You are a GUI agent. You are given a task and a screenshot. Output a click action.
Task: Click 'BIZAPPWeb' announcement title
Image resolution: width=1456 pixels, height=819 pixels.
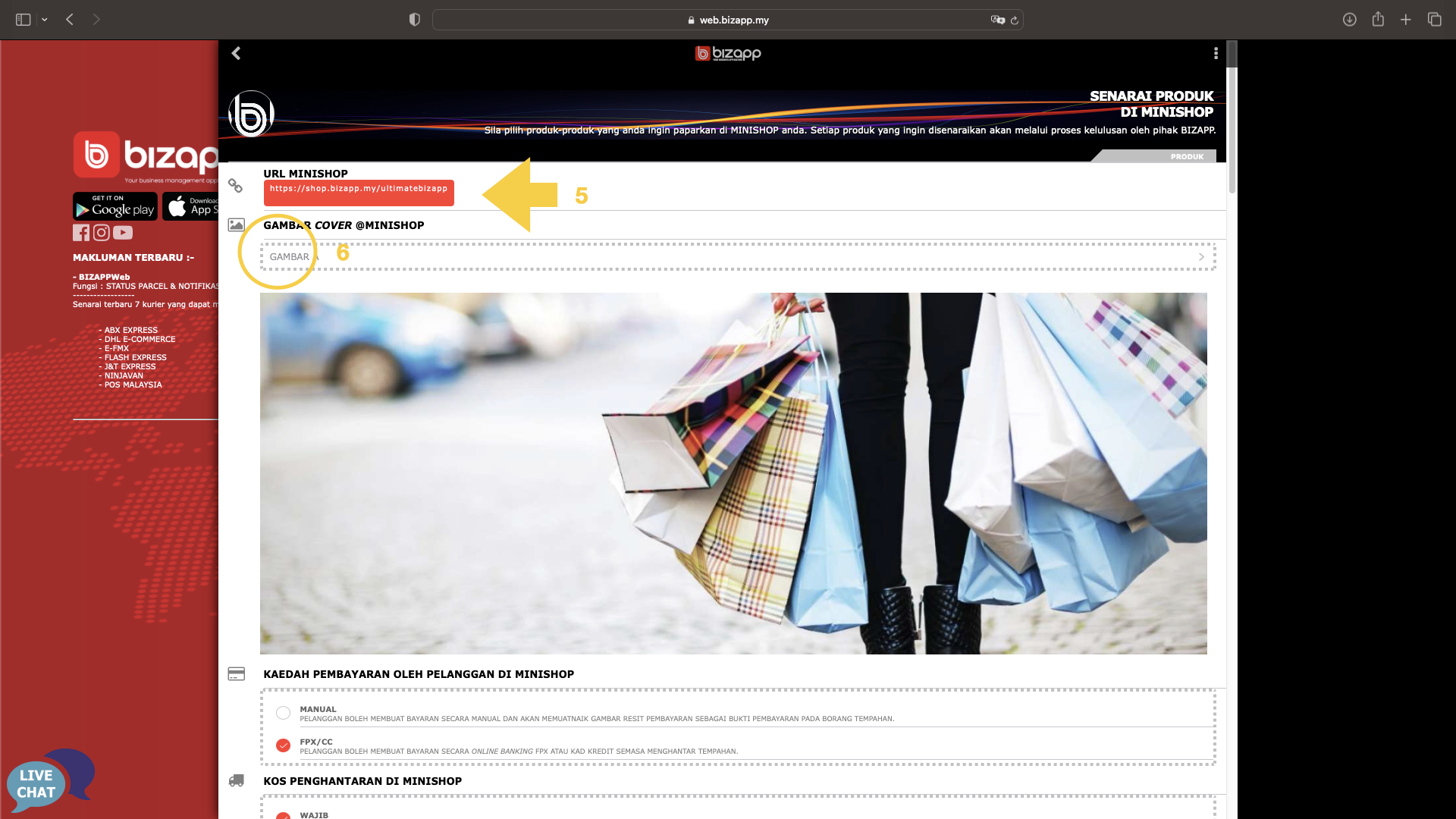pyautogui.click(x=104, y=278)
